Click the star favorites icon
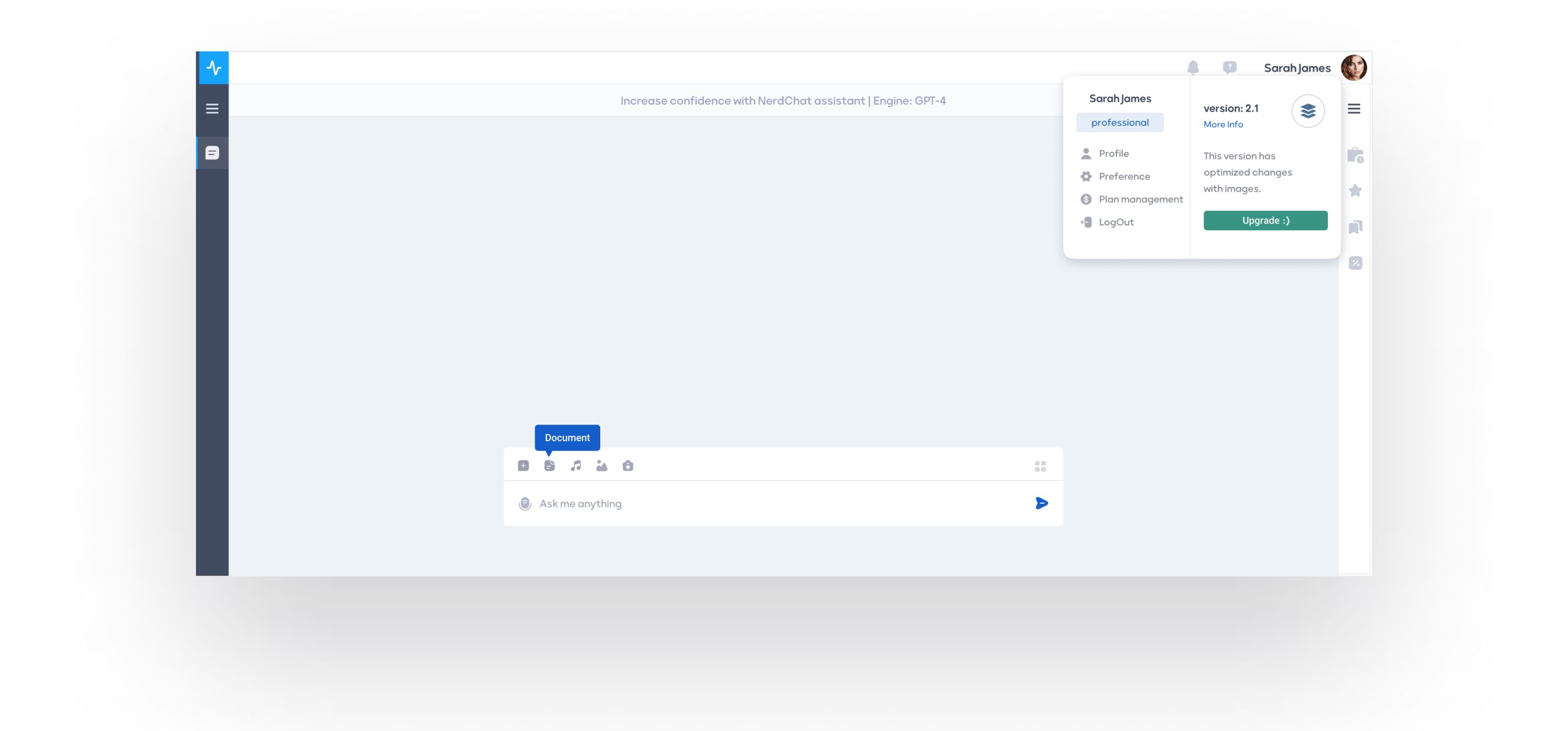Viewport: 1568px width, 731px height. point(1355,191)
